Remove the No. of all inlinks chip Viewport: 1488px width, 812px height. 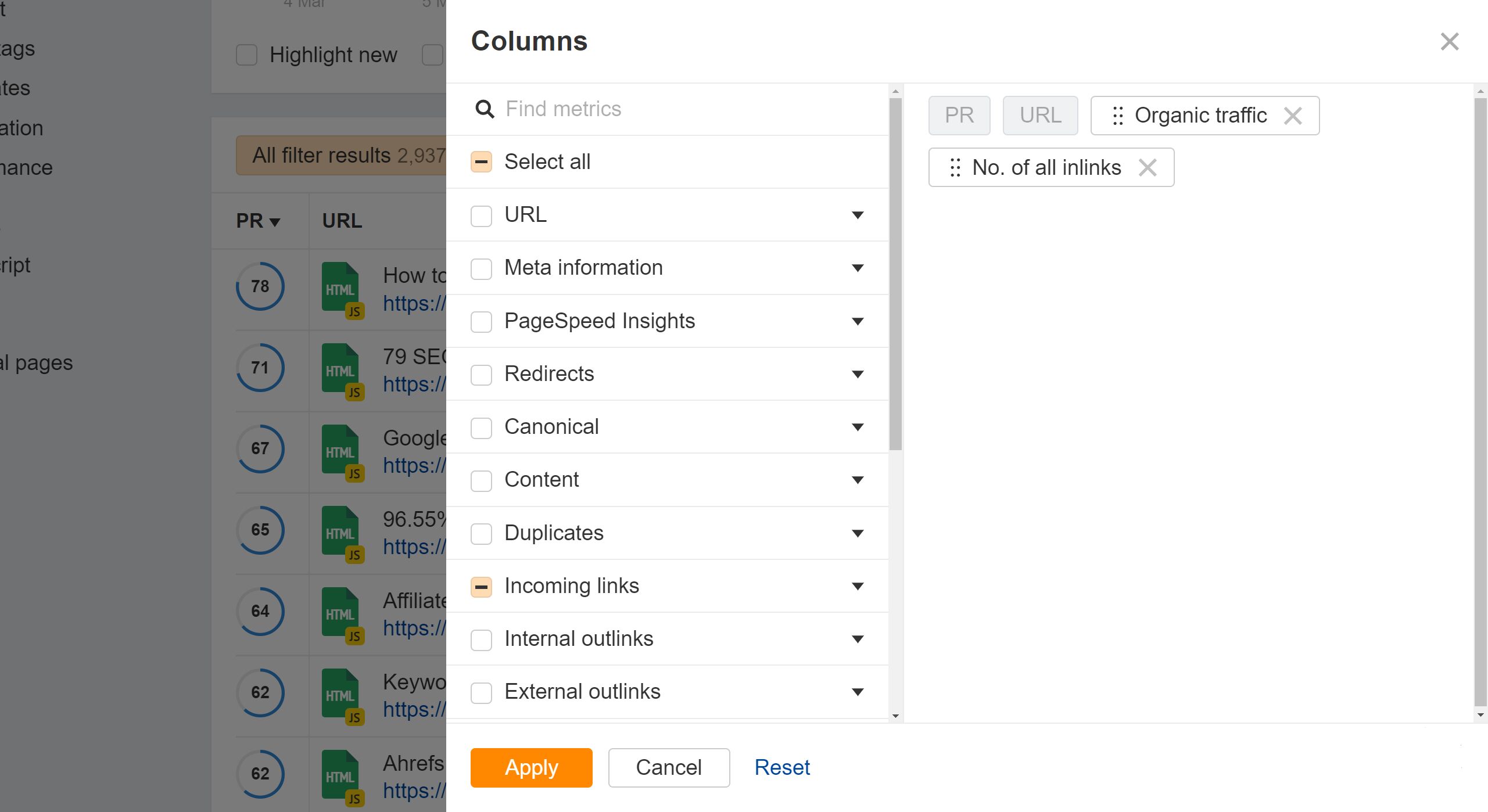point(1149,167)
